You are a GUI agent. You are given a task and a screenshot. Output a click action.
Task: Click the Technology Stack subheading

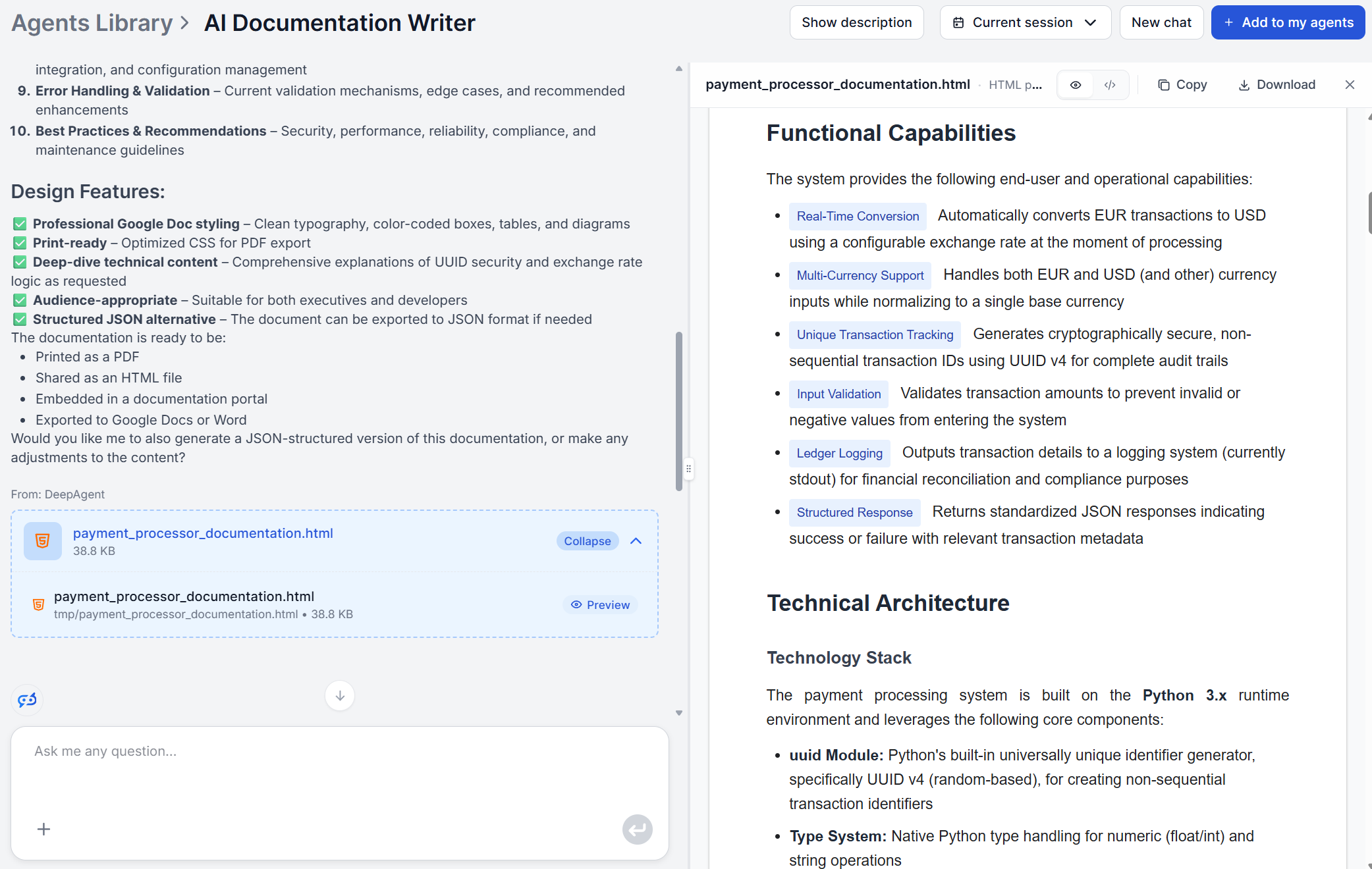838,658
